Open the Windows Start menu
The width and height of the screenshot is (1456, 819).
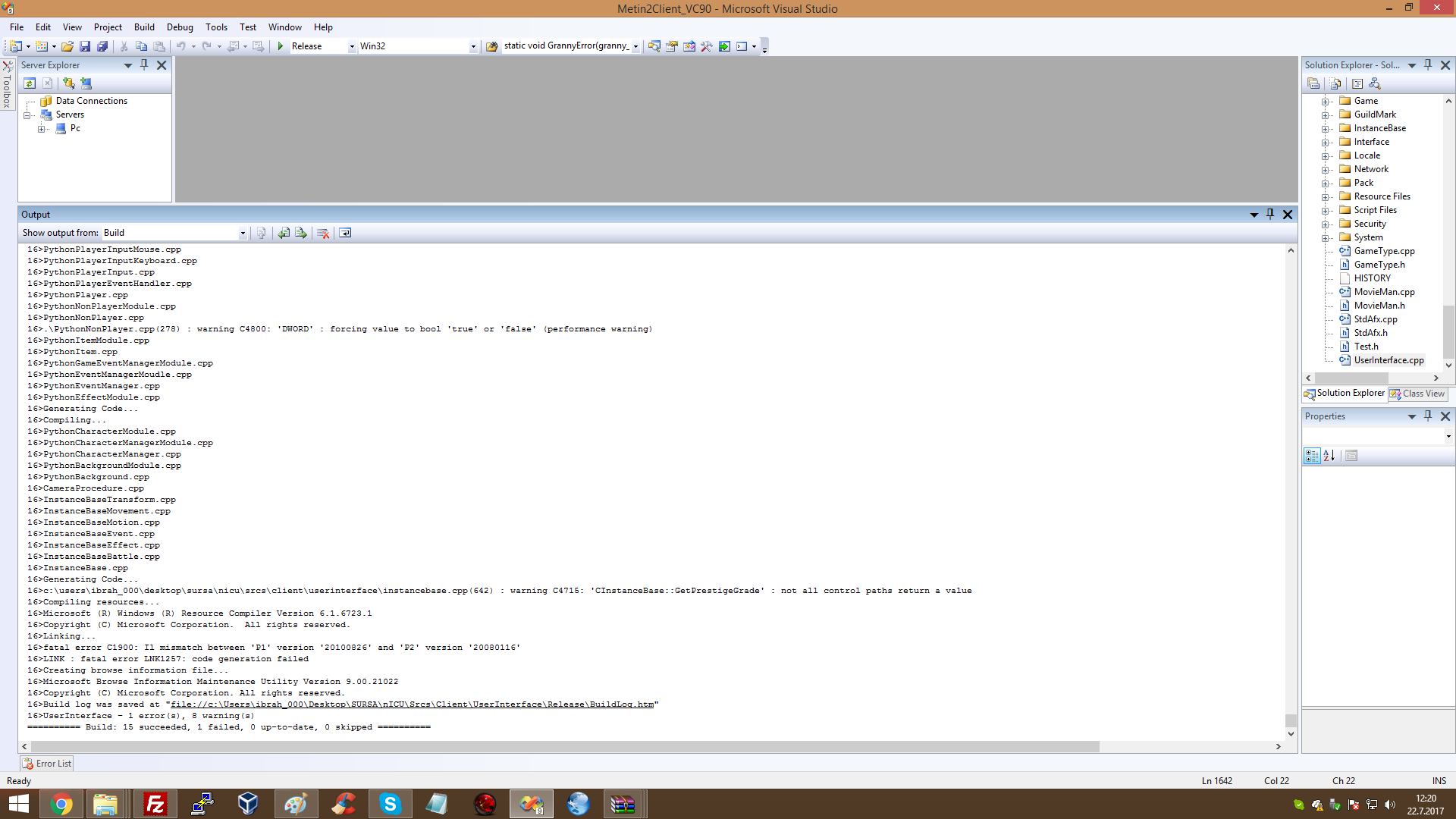pyautogui.click(x=18, y=804)
